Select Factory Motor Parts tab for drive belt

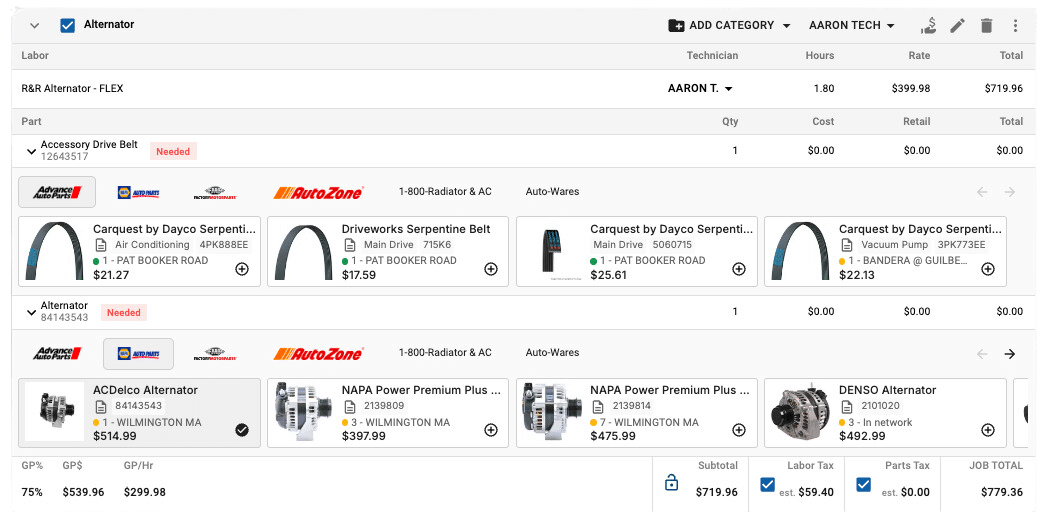click(x=215, y=193)
